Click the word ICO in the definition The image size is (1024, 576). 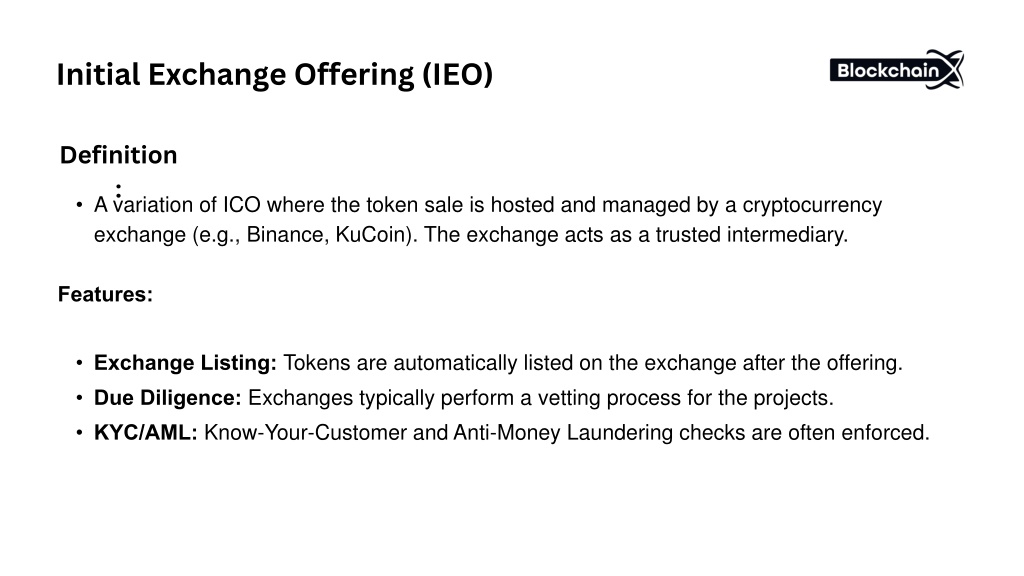pyautogui.click(x=242, y=205)
